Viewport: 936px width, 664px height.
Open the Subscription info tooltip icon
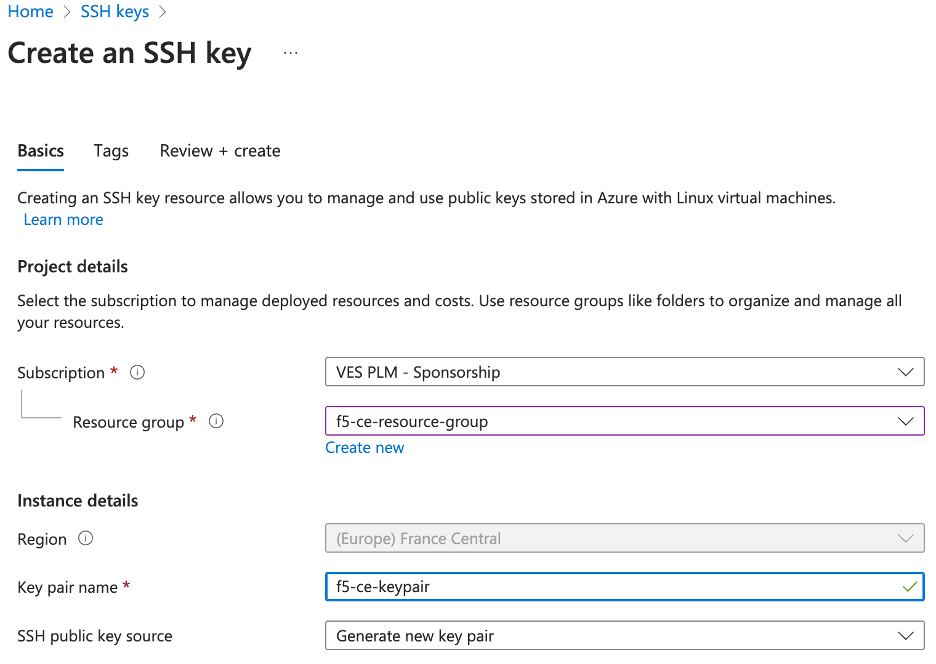click(x=137, y=372)
